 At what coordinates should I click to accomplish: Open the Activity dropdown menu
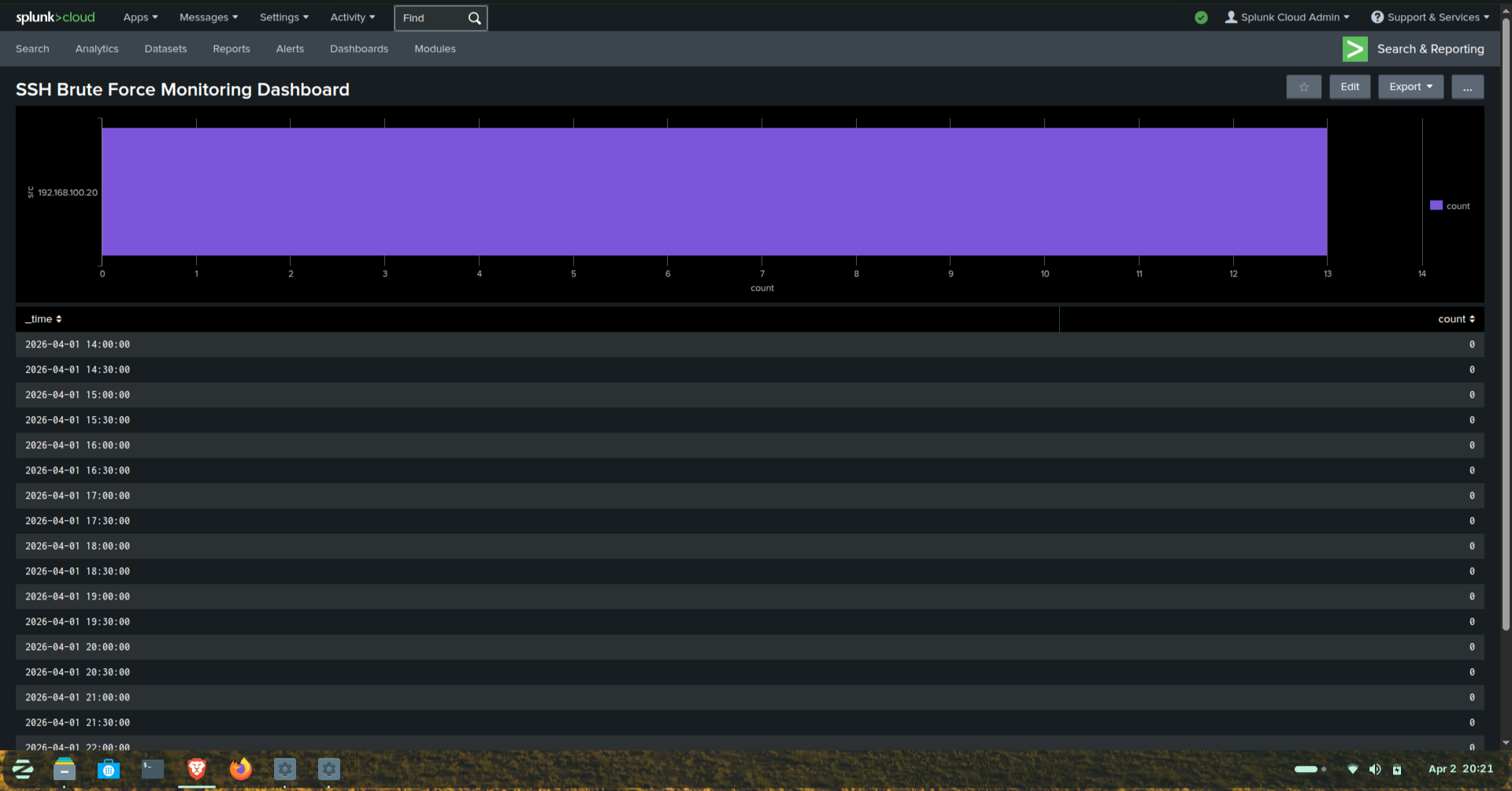point(352,17)
